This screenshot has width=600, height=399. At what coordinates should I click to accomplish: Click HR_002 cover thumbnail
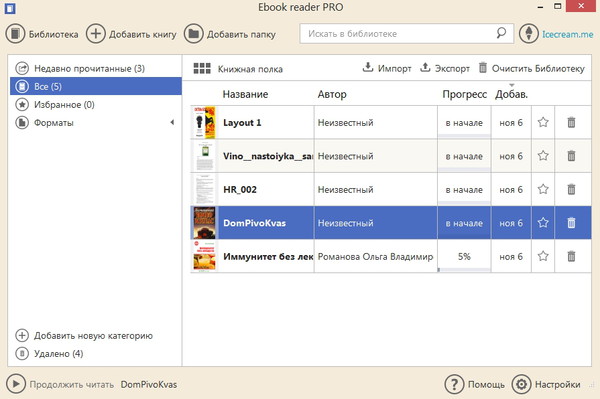point(204,189)
